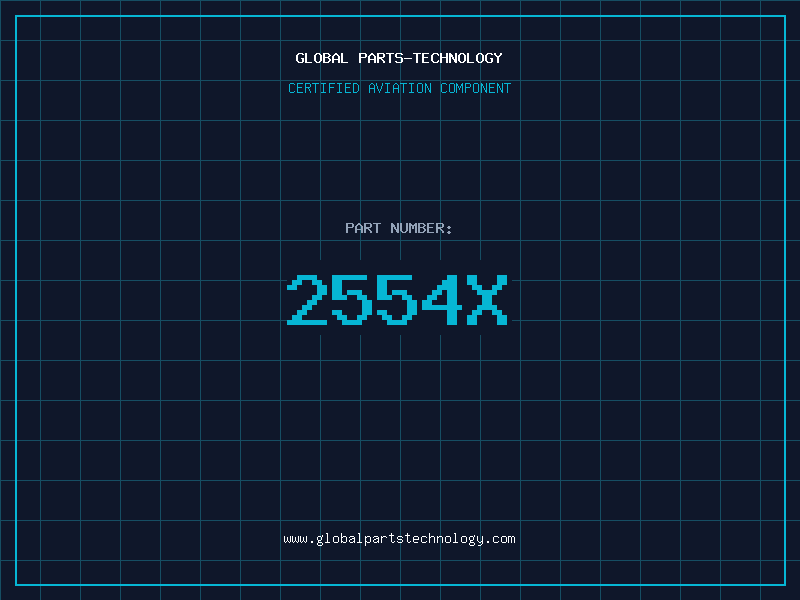Click the PART NUMBER: label
The image size is (800, 600).
click(x=399, y=228)
